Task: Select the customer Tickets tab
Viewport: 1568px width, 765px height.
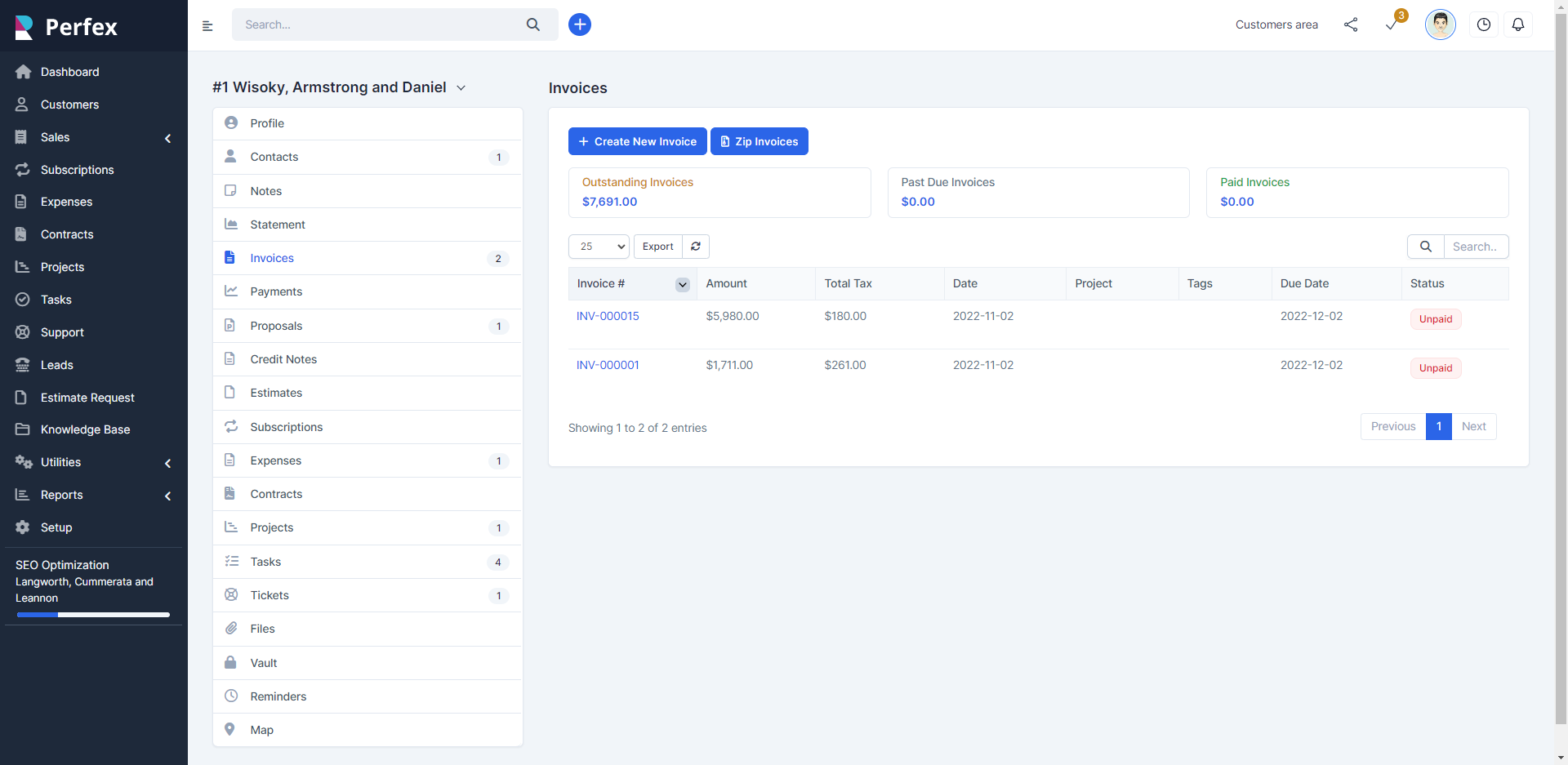Action: point(367,595)
